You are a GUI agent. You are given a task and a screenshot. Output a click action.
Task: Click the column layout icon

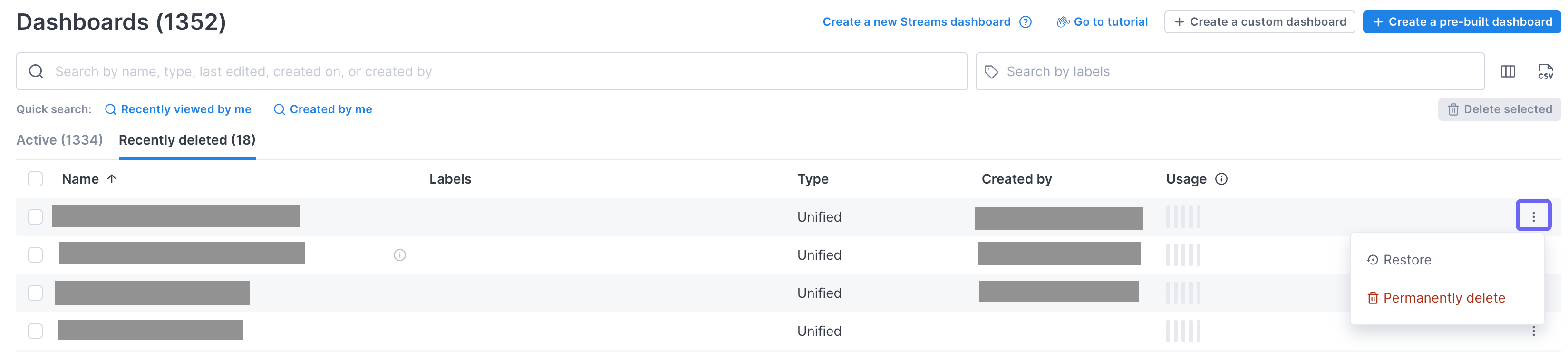1508,71
